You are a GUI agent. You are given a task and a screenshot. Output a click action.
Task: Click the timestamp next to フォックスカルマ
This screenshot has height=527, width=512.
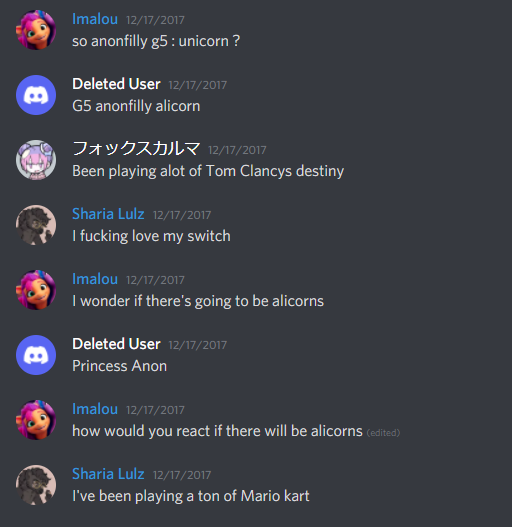[237, 150]
